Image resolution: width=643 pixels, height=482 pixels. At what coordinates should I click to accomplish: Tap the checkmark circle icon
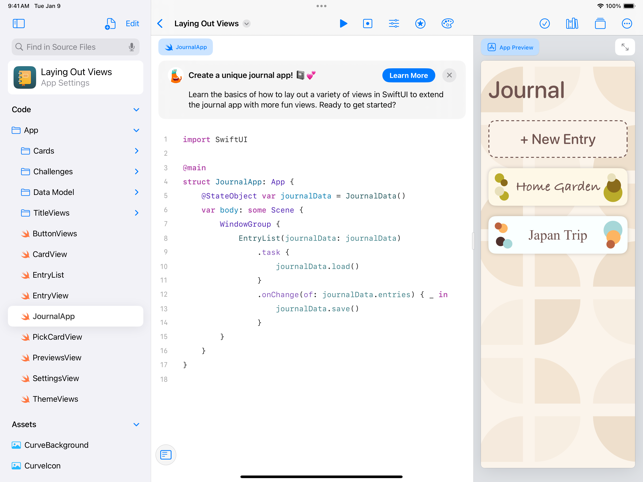click(545, 23)
